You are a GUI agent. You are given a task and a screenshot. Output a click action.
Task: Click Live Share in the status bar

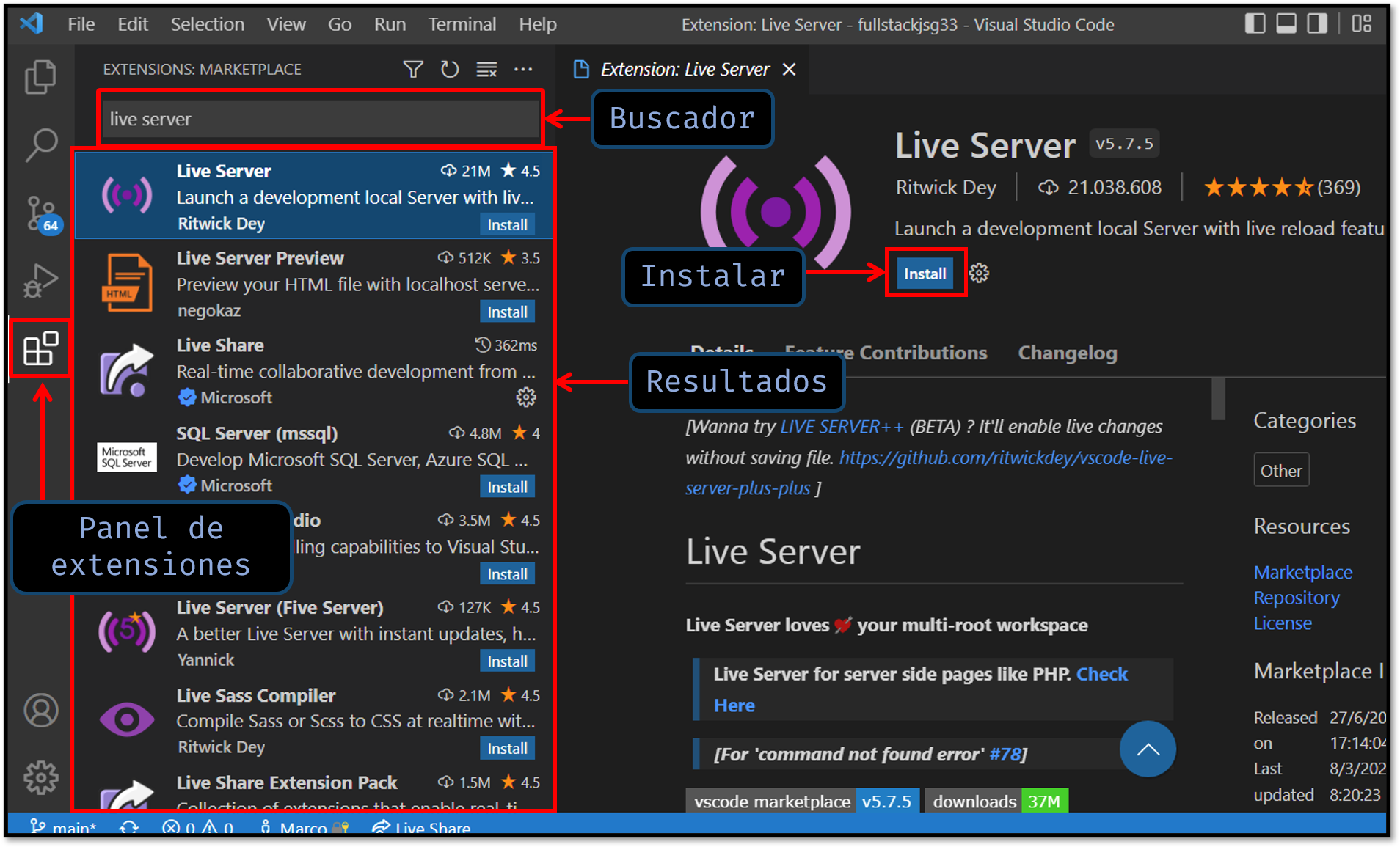(x=421, y=828)
